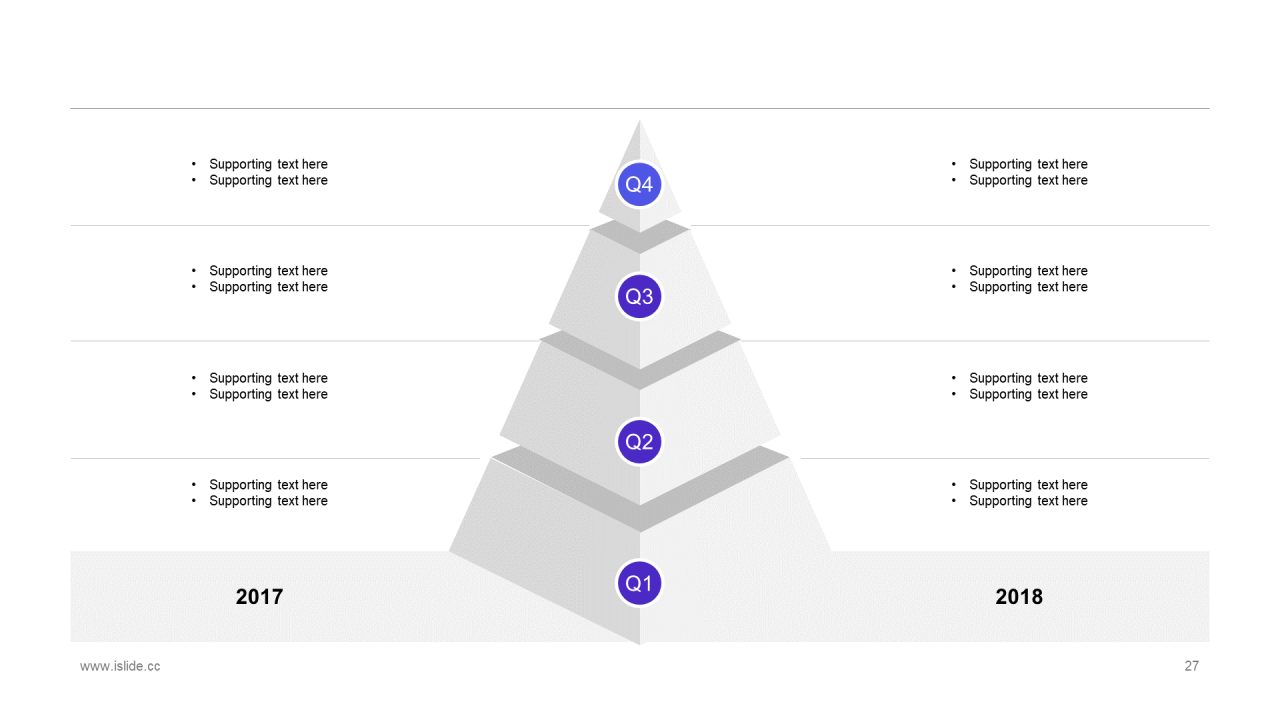
Task: Select right supporting text beside Q4
Action: click(1019, 172)
